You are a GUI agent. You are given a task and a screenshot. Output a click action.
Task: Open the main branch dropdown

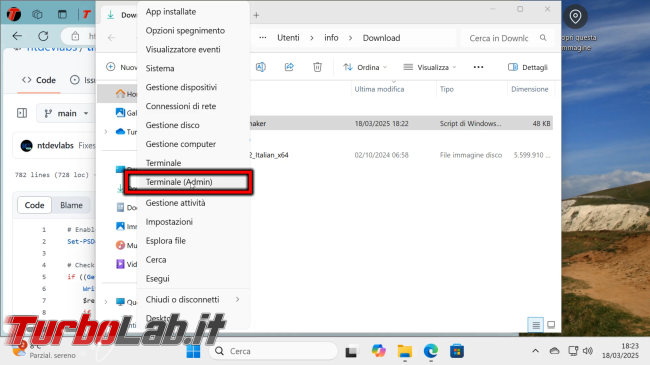[x=66, y=113]
